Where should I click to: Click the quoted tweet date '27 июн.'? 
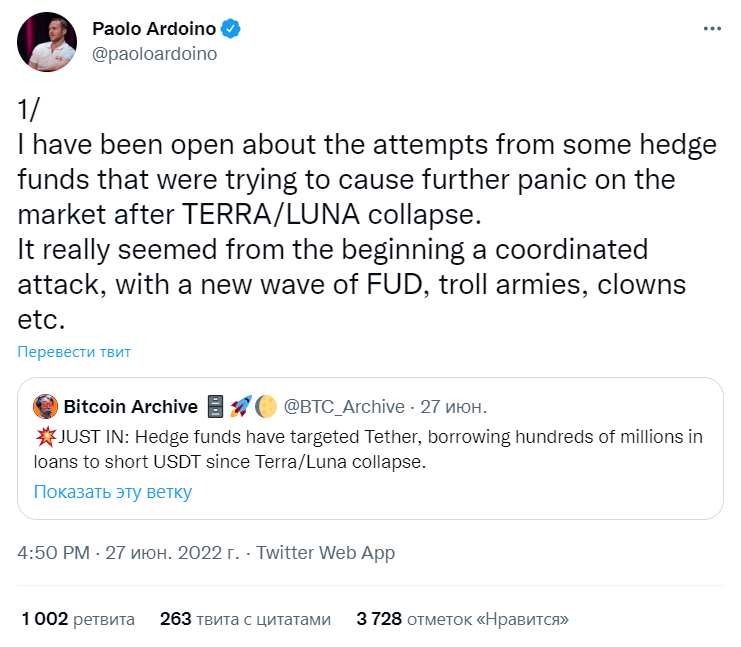pyautogui.click(x=451, y=406)
